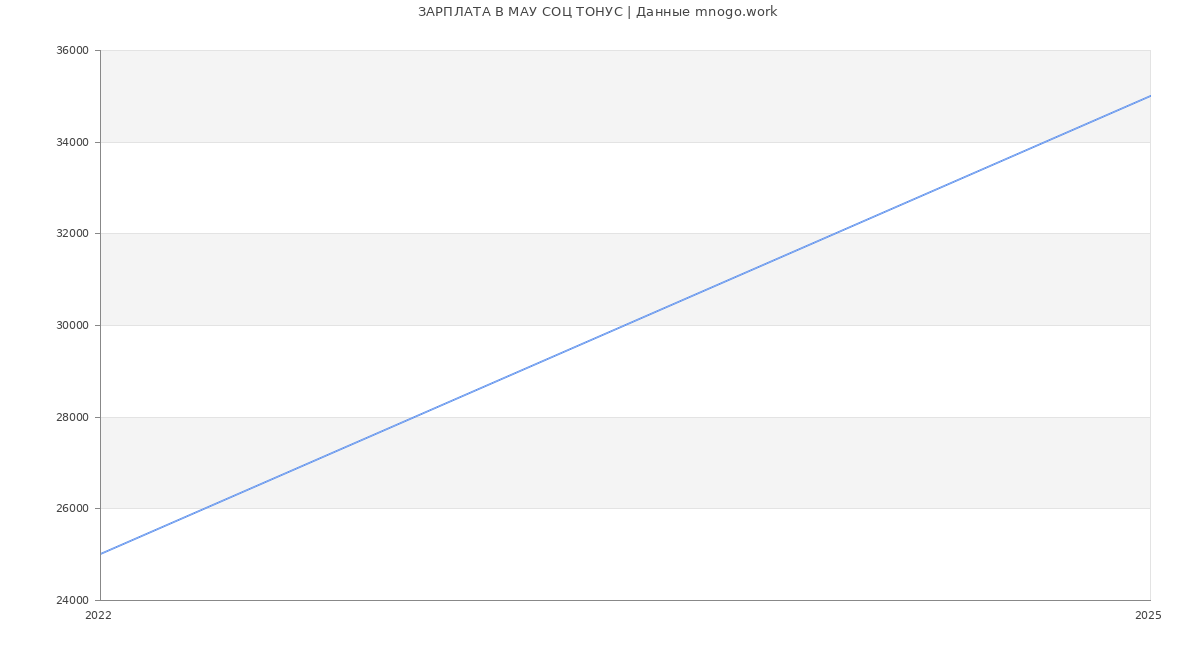Click where the blue line crosses 28000 gridline
Image resolution: width=1200 pixels, height=650 pixels.
point(415,417)
